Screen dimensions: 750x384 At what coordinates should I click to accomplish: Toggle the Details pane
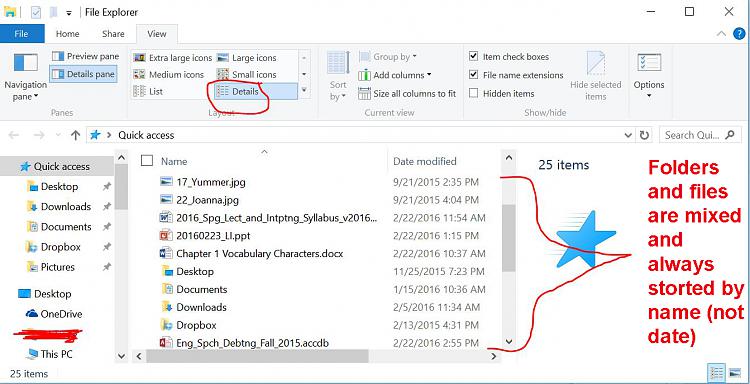coord(84,74)
